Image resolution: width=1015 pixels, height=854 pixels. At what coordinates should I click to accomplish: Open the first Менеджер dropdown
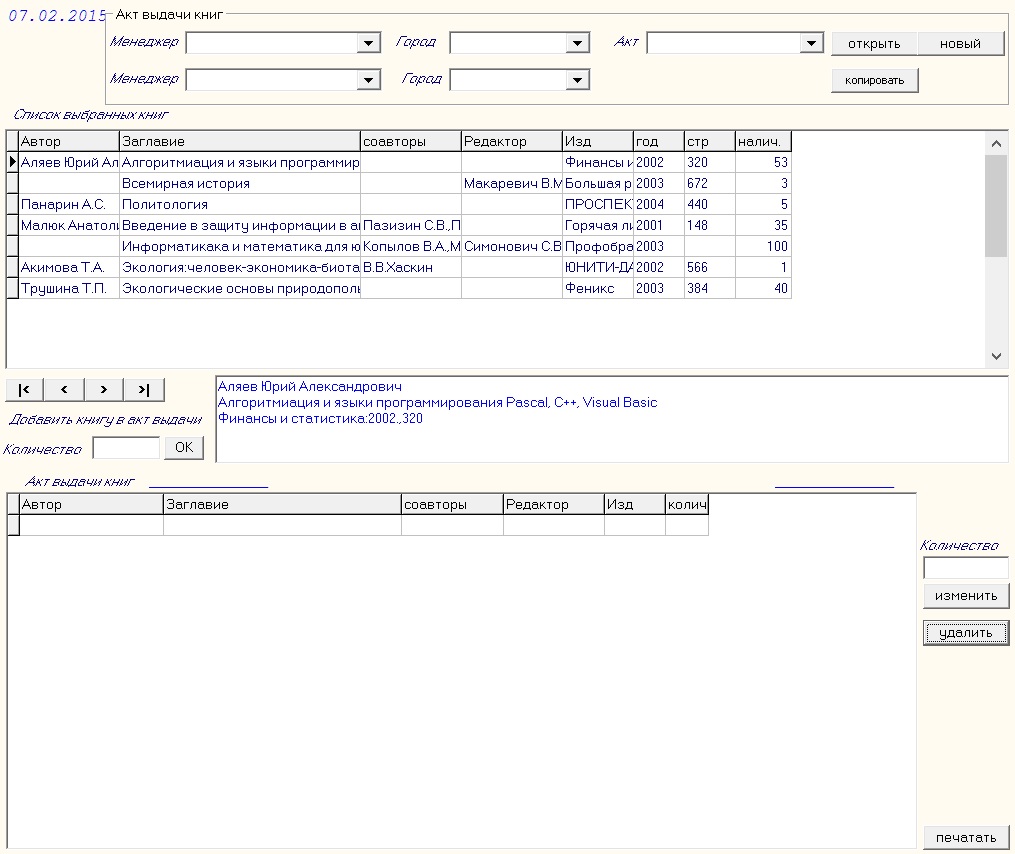point(368,43)
